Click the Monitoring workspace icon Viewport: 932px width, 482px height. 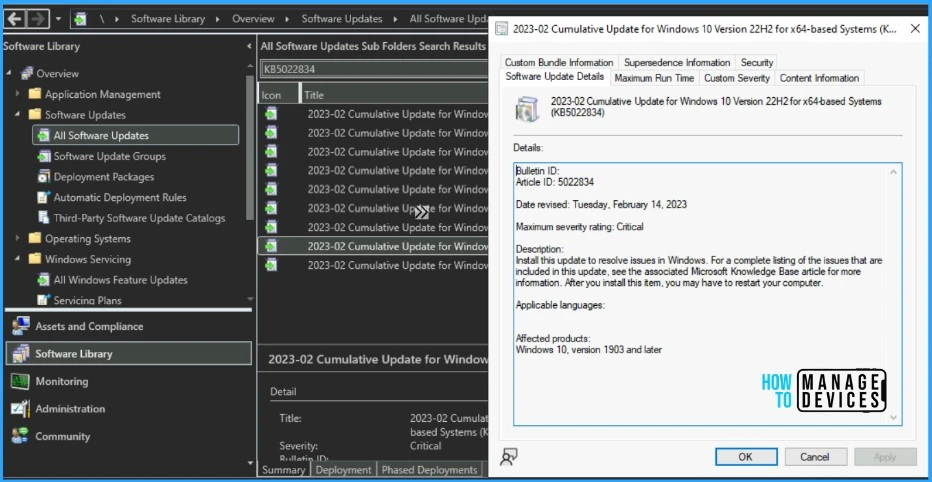click(20, 381)
